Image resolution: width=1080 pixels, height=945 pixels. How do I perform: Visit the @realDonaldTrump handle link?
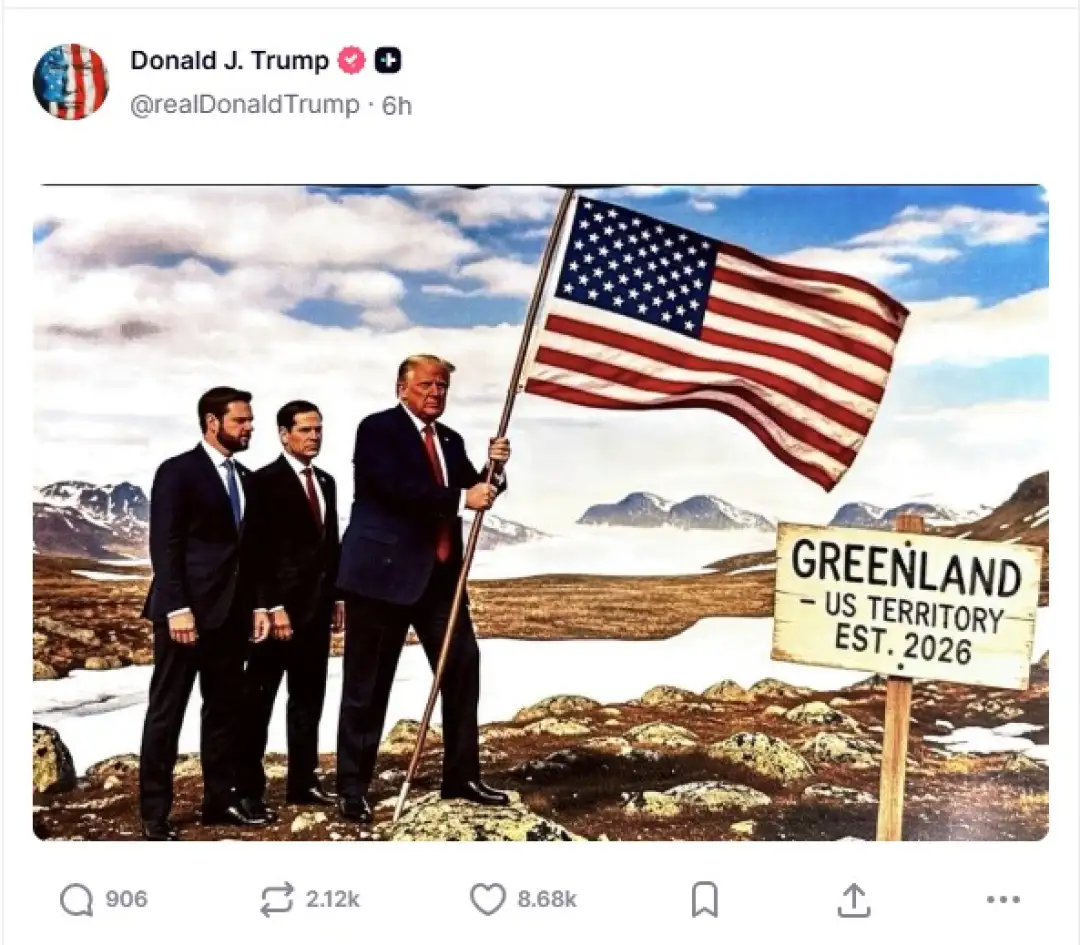[245, 105]
